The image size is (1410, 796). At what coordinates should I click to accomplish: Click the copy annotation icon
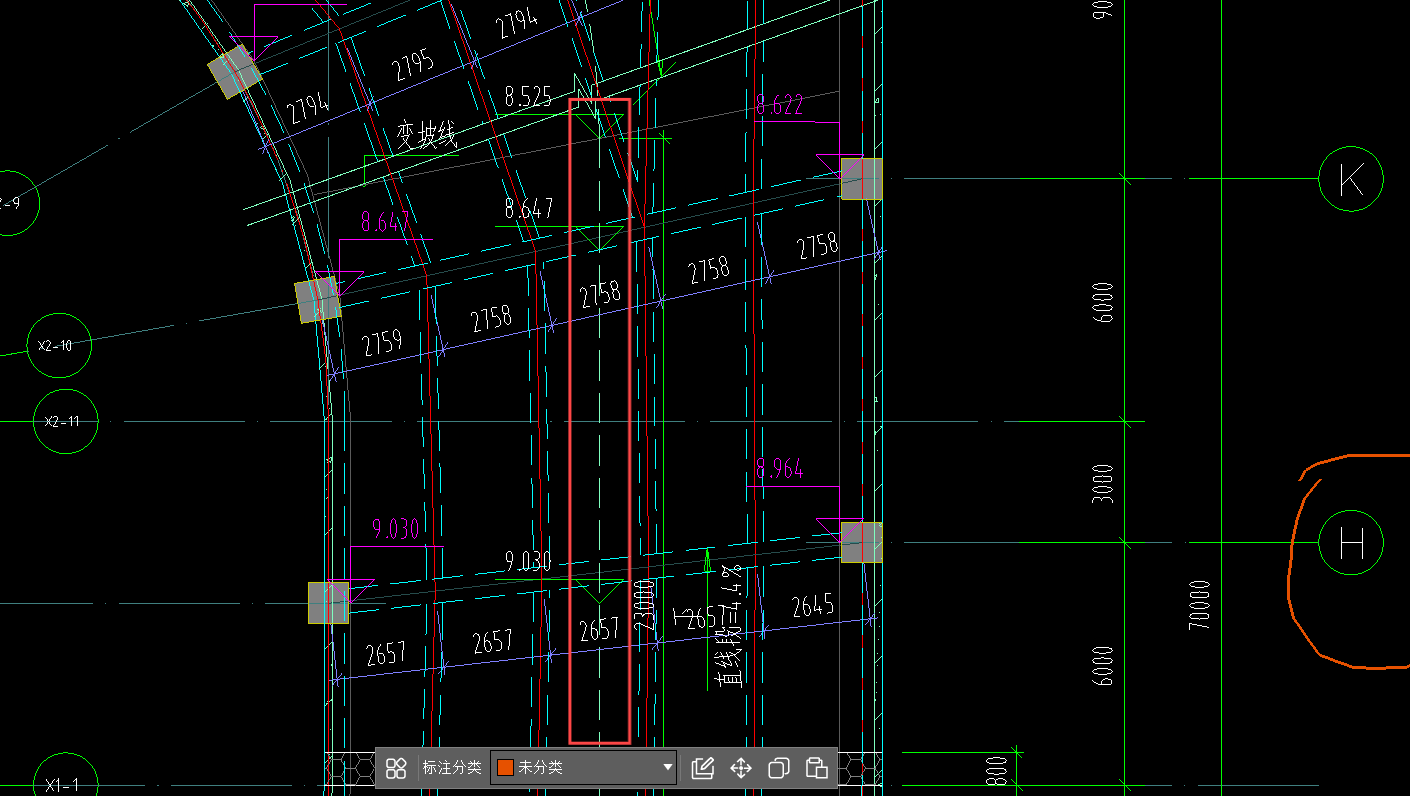point(779,768)
